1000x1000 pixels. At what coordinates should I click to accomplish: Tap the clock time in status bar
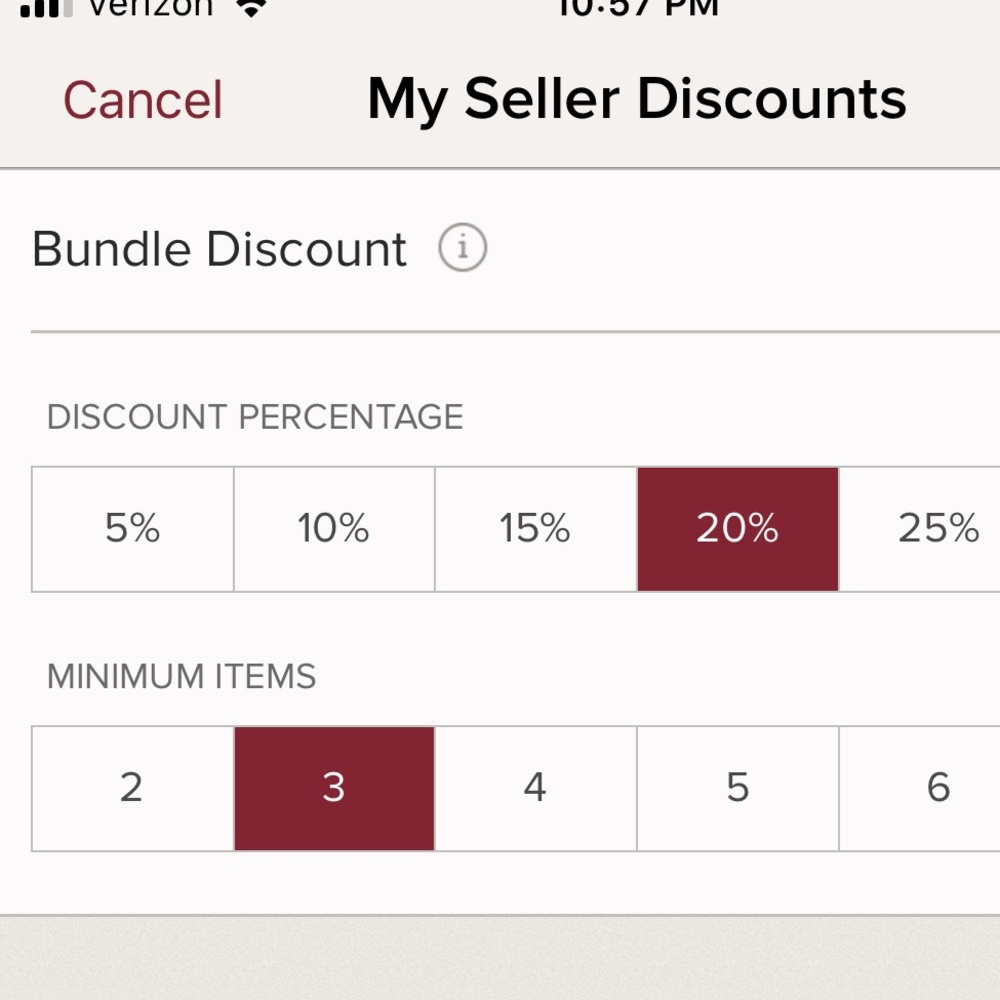tap(638, 8)
